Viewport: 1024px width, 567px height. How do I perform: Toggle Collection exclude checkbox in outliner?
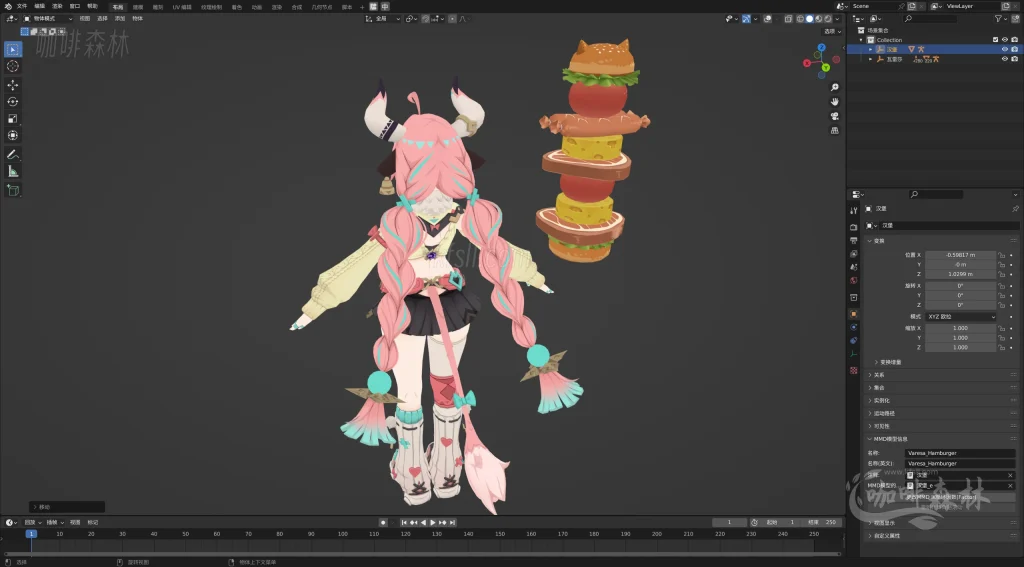coord(995,40)
